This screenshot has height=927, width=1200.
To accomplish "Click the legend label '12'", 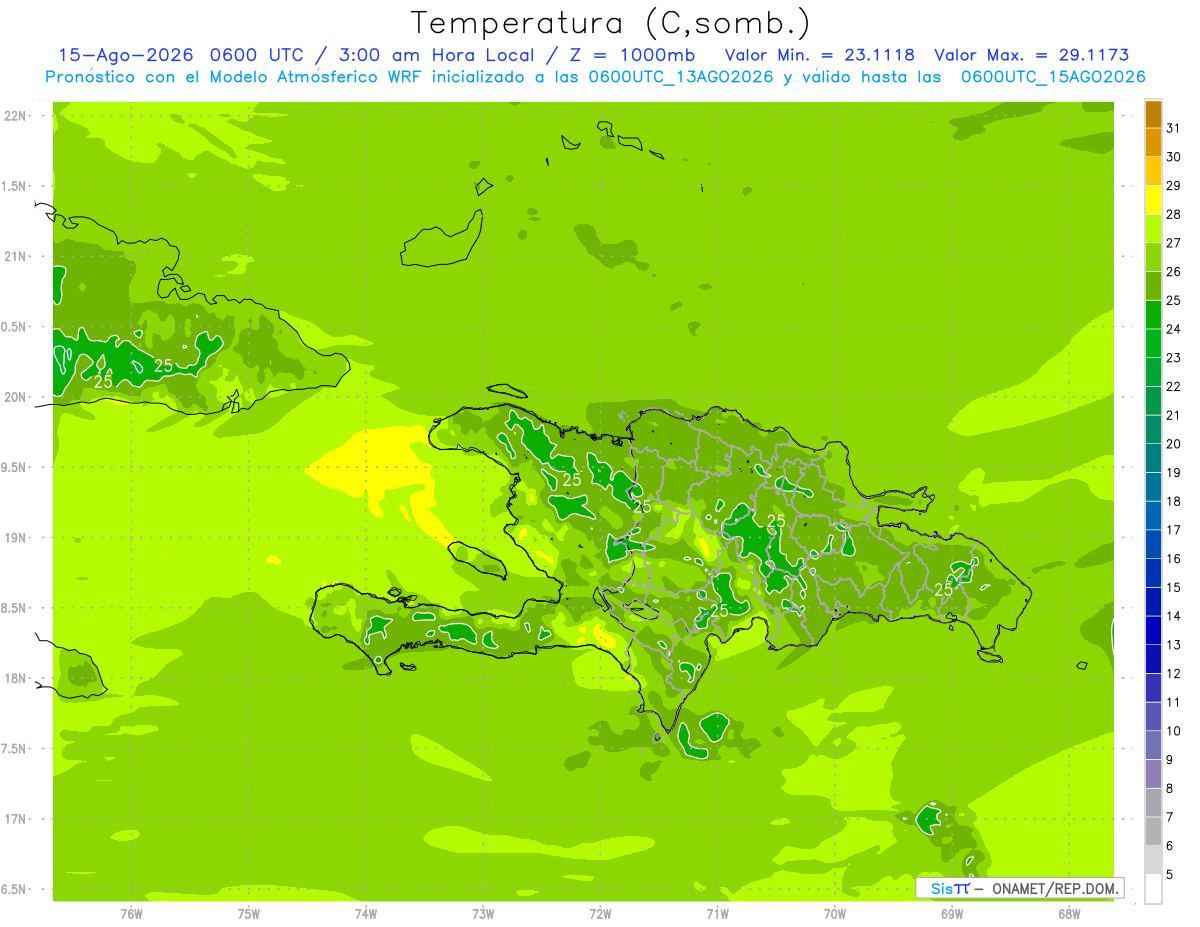I will click(x=1174, y=673).
